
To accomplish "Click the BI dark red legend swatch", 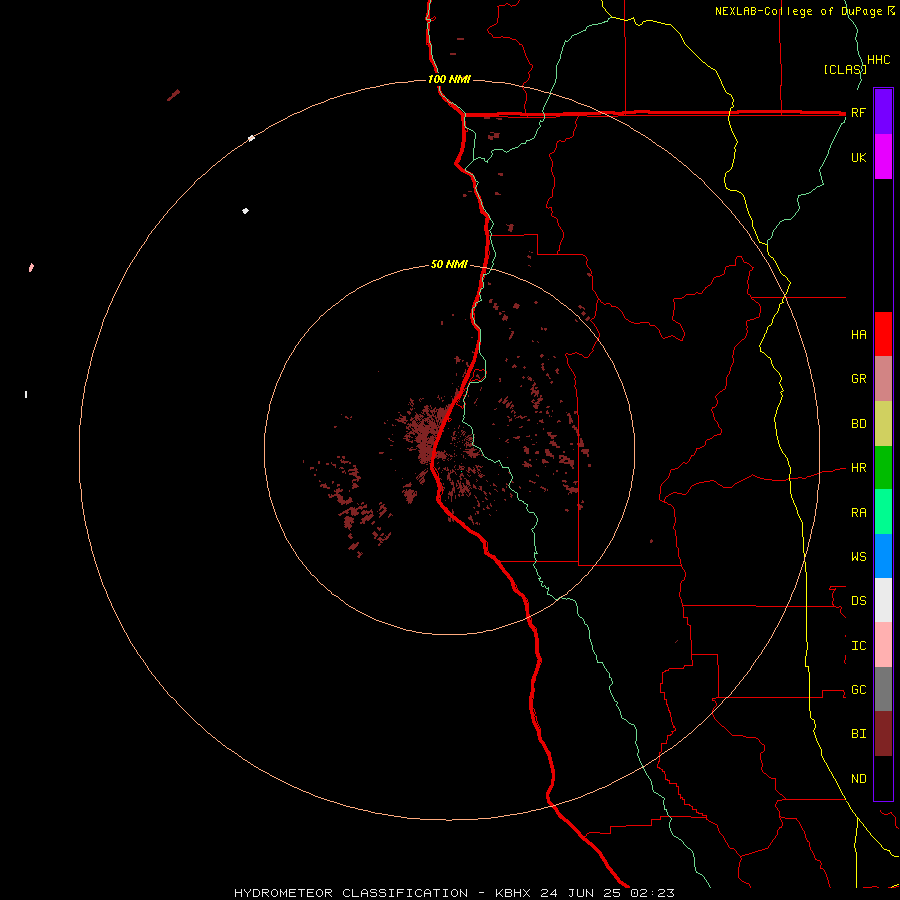I will coord(883,734).
